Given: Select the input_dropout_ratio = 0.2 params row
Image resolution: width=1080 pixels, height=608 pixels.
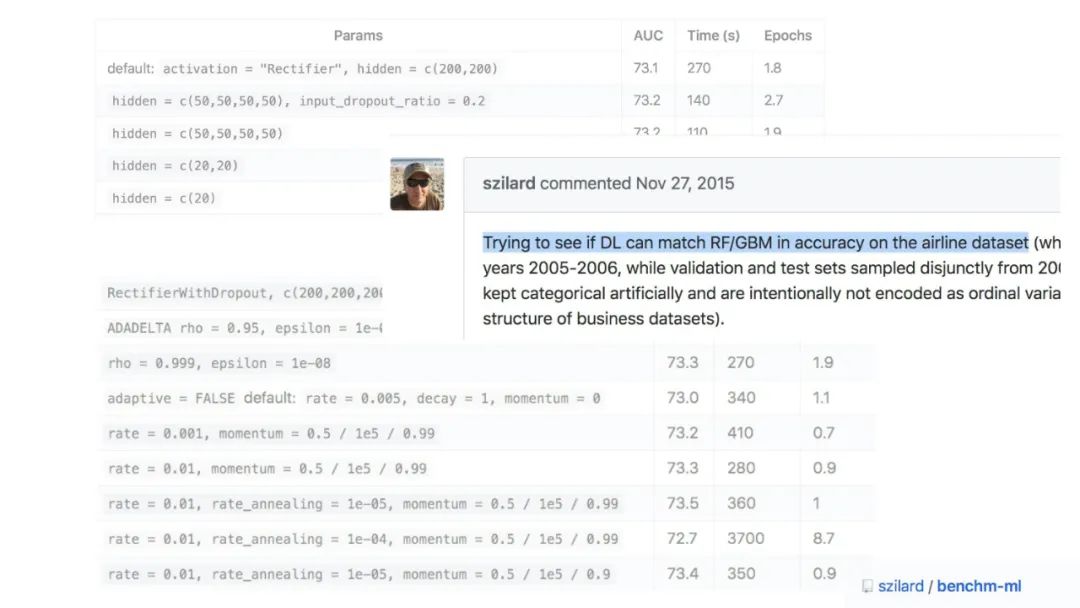Looking at the screenshot, I should (x=299, y=101).
